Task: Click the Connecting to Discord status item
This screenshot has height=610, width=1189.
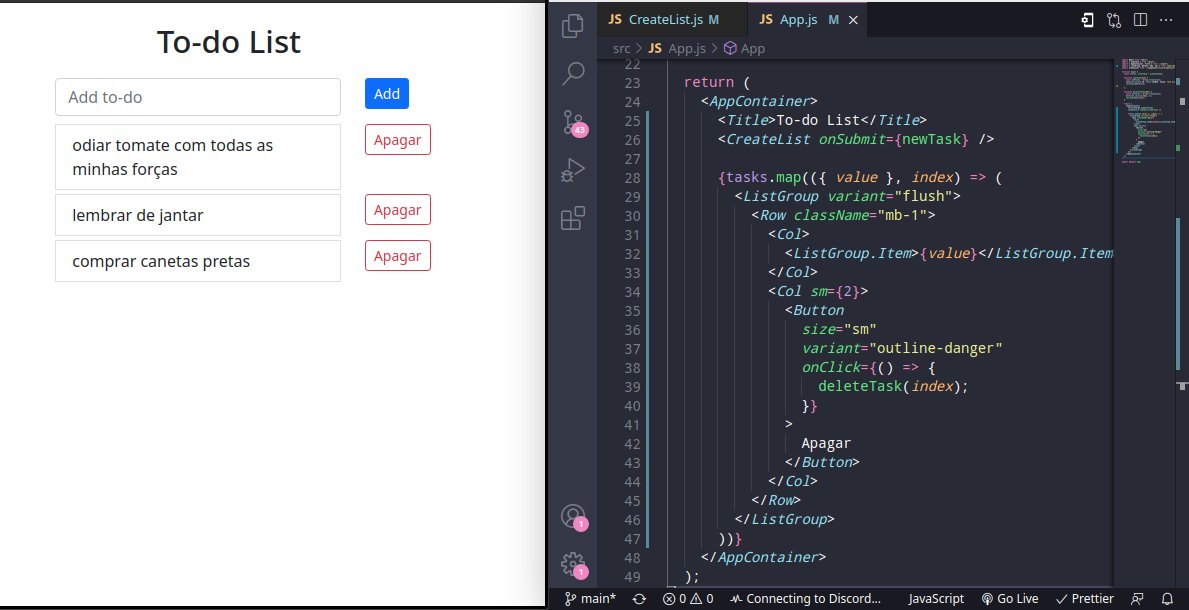Action: coord(805,599)
